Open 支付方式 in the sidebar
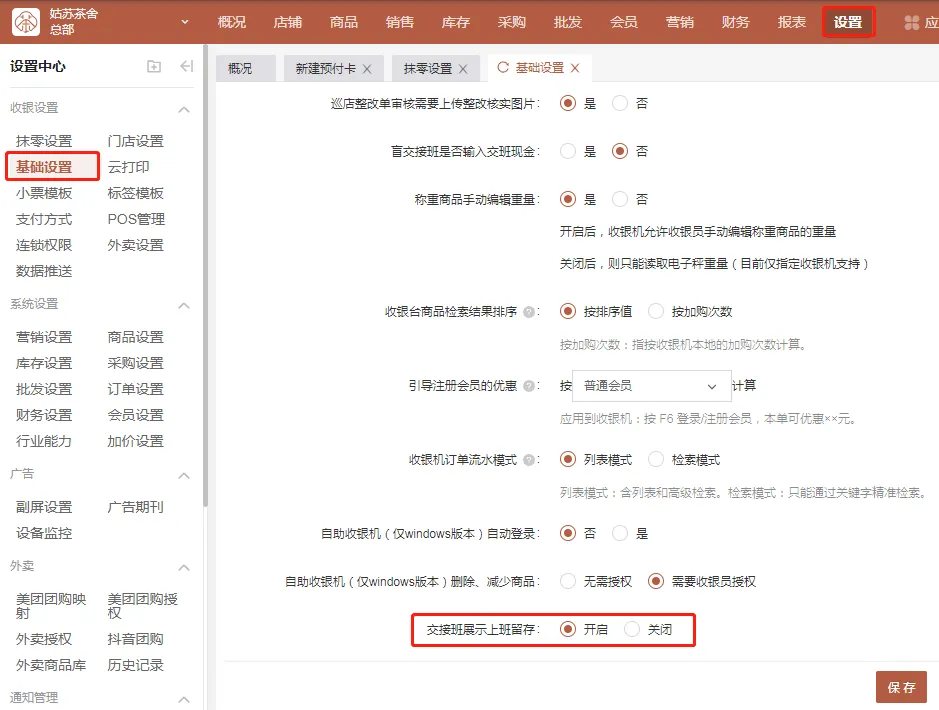Screen dimensions: 939x710 pos(44,219)
